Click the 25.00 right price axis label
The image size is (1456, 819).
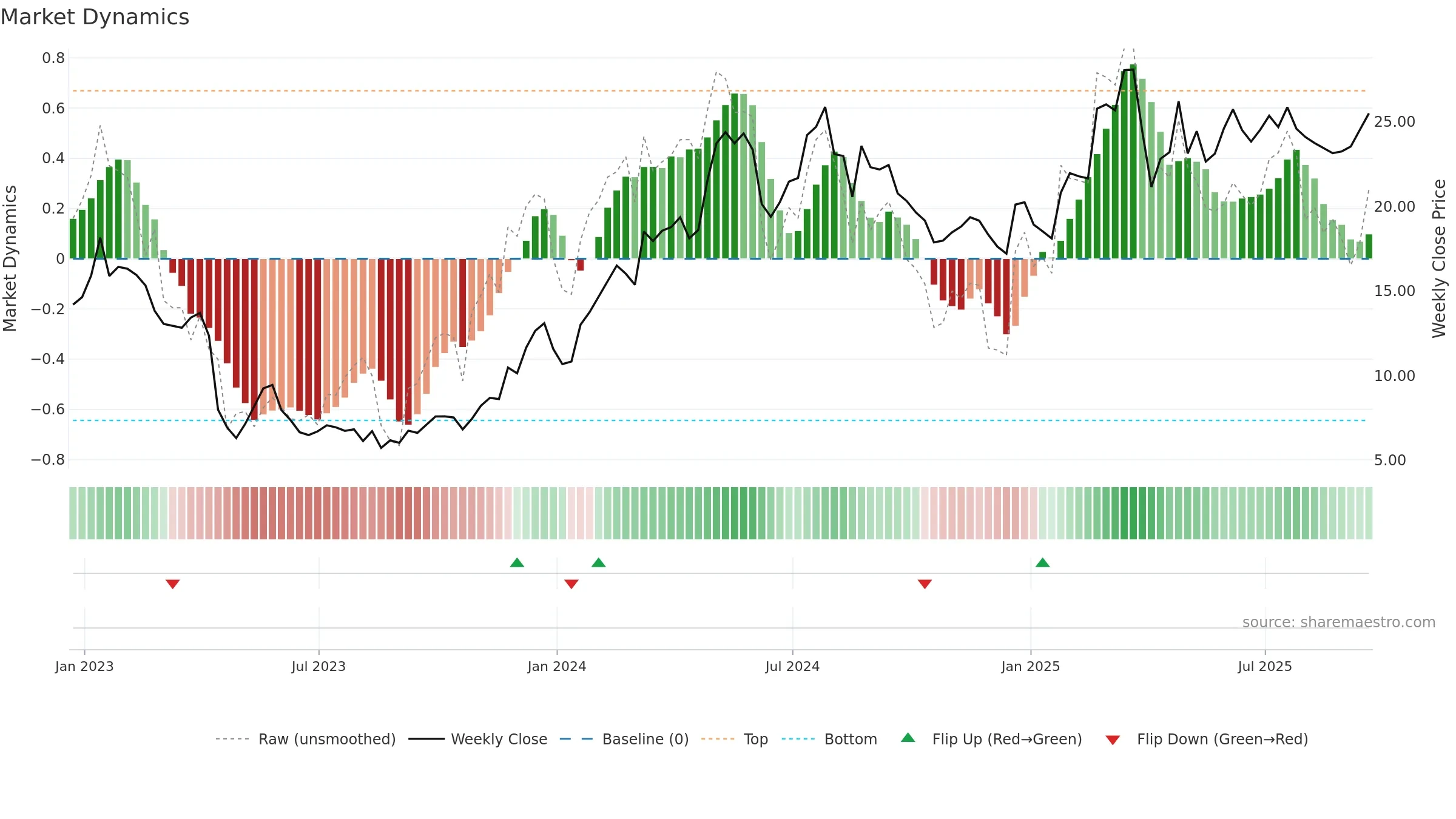(1395, 122)
